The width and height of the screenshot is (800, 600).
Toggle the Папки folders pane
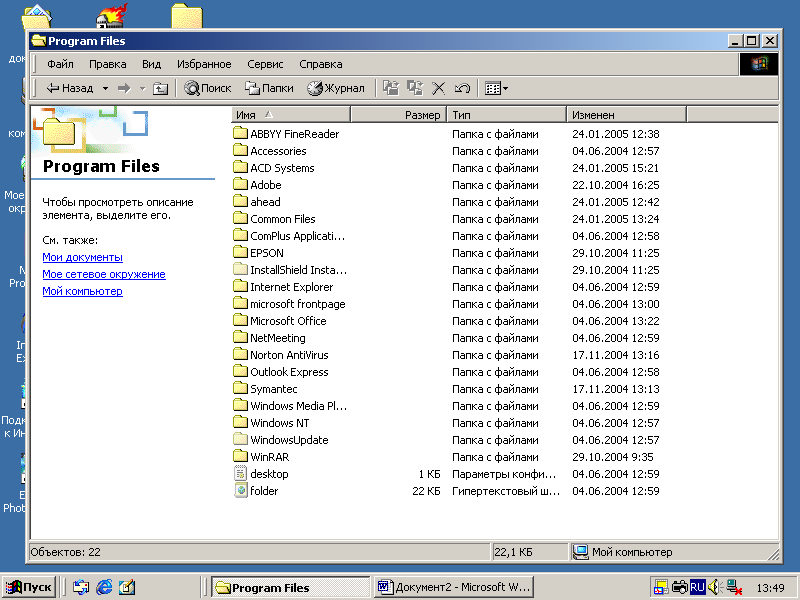[269, 88]
